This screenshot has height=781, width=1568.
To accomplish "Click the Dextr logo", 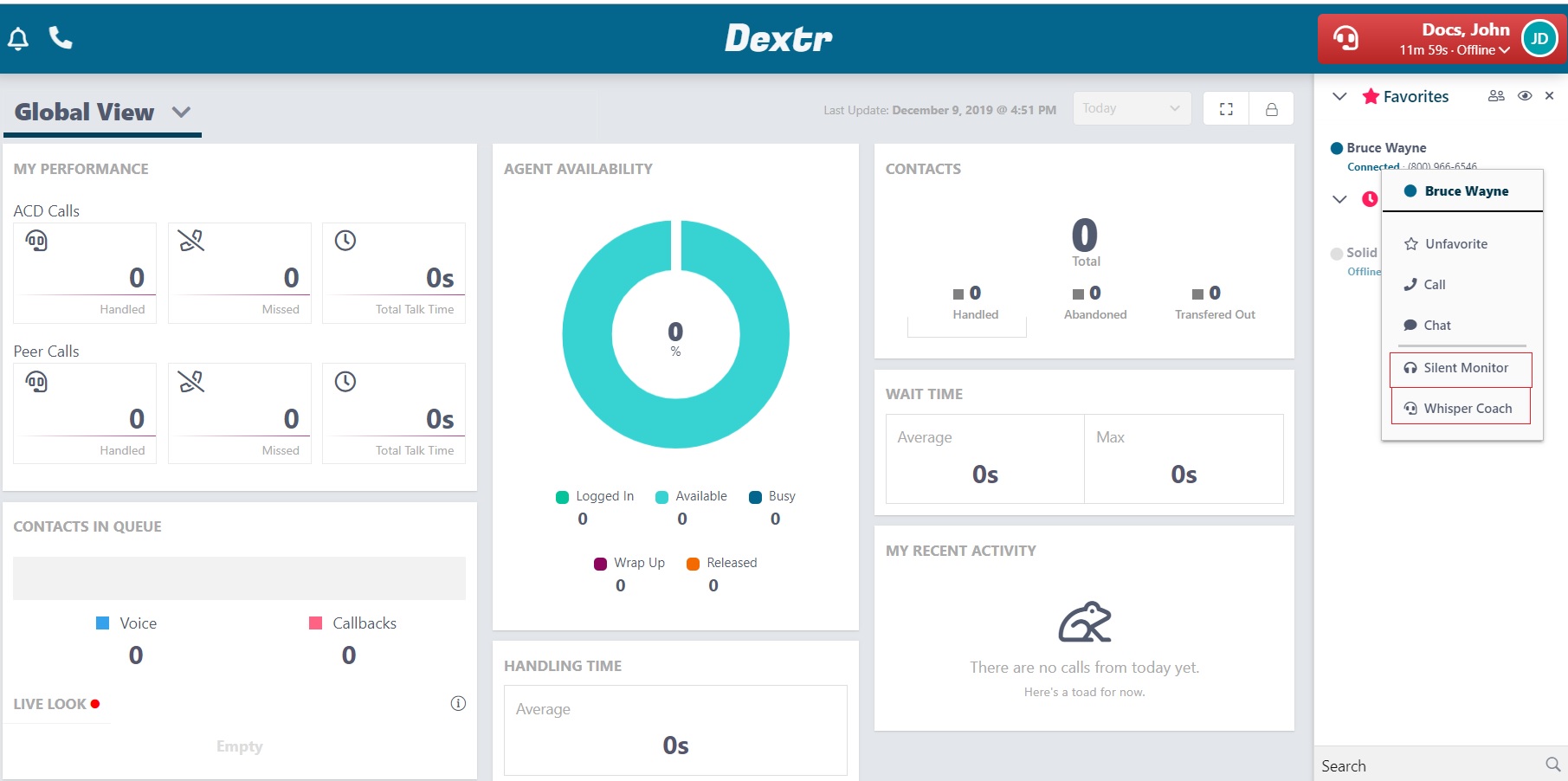I will [778, 38].
